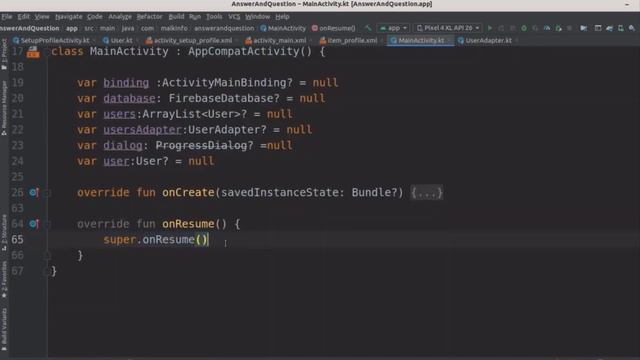Open the Code menu

(95, 17)
